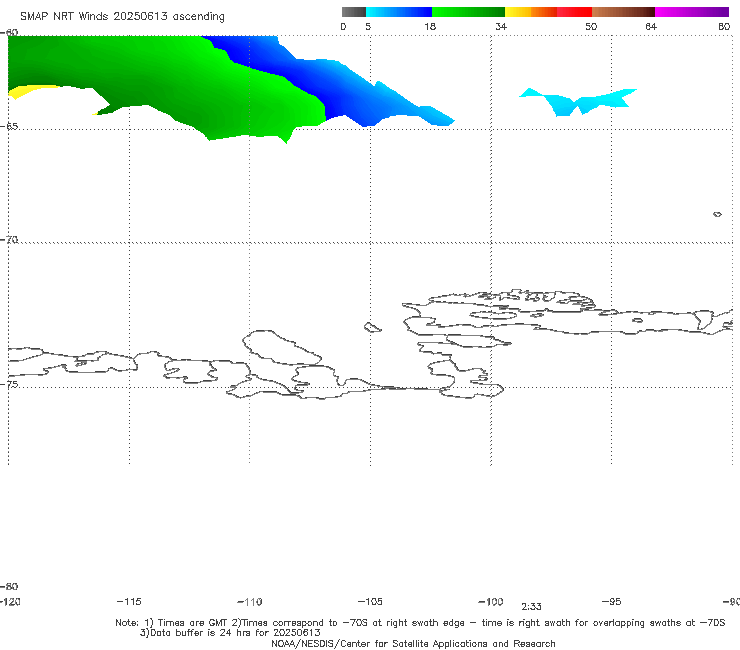Click the title 'SMAP NRT Winds 20250613 ascending'
740x650 pixels.
point(122,16)
